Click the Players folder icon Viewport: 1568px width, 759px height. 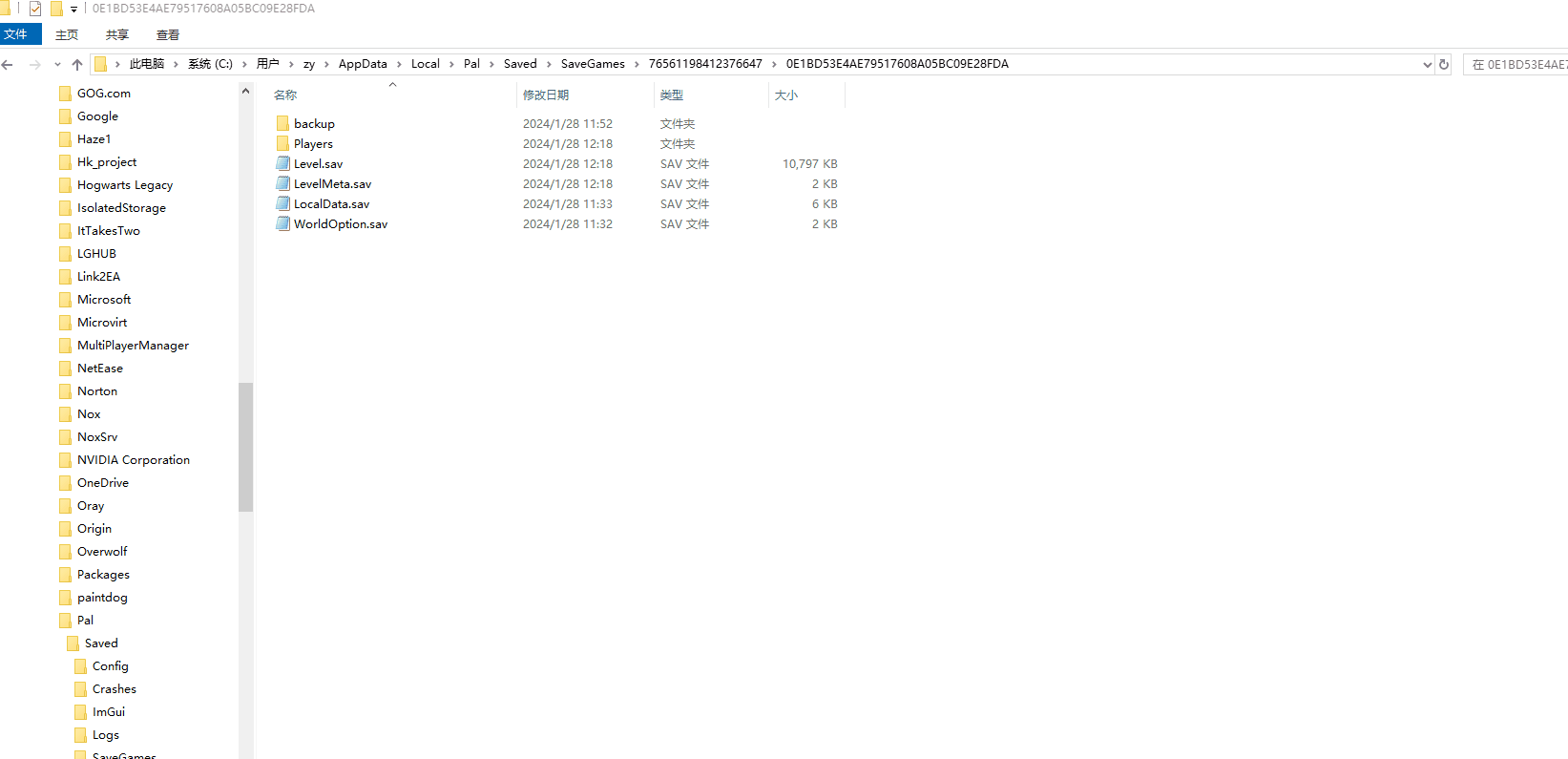pos(282,144)
